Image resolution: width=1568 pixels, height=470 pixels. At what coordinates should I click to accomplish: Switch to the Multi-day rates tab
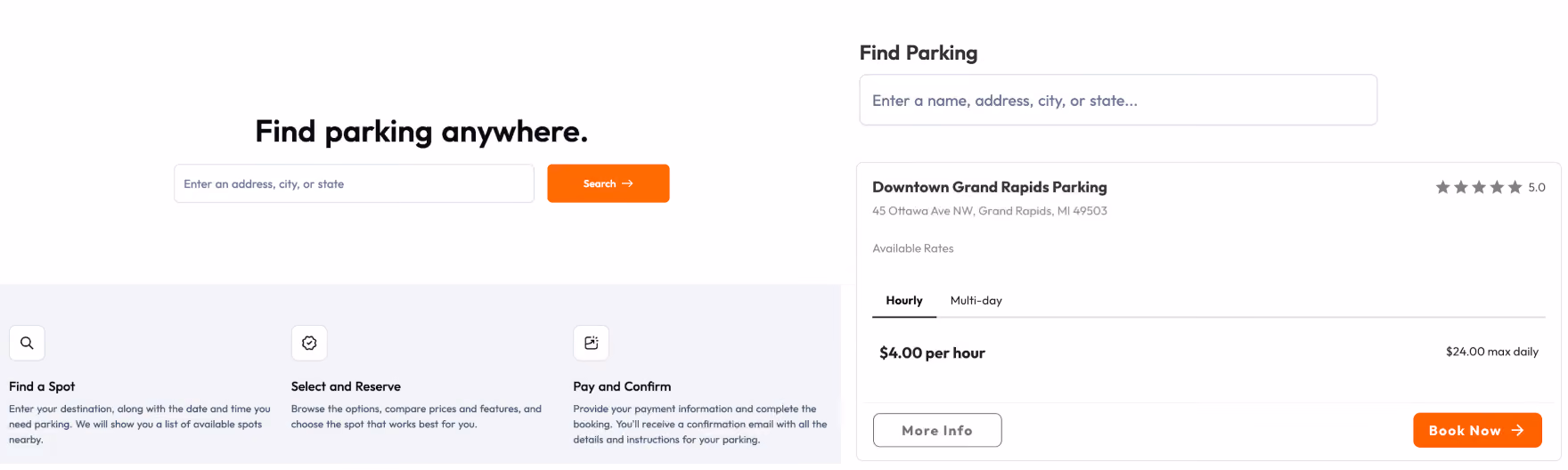(x=976, y=301)
